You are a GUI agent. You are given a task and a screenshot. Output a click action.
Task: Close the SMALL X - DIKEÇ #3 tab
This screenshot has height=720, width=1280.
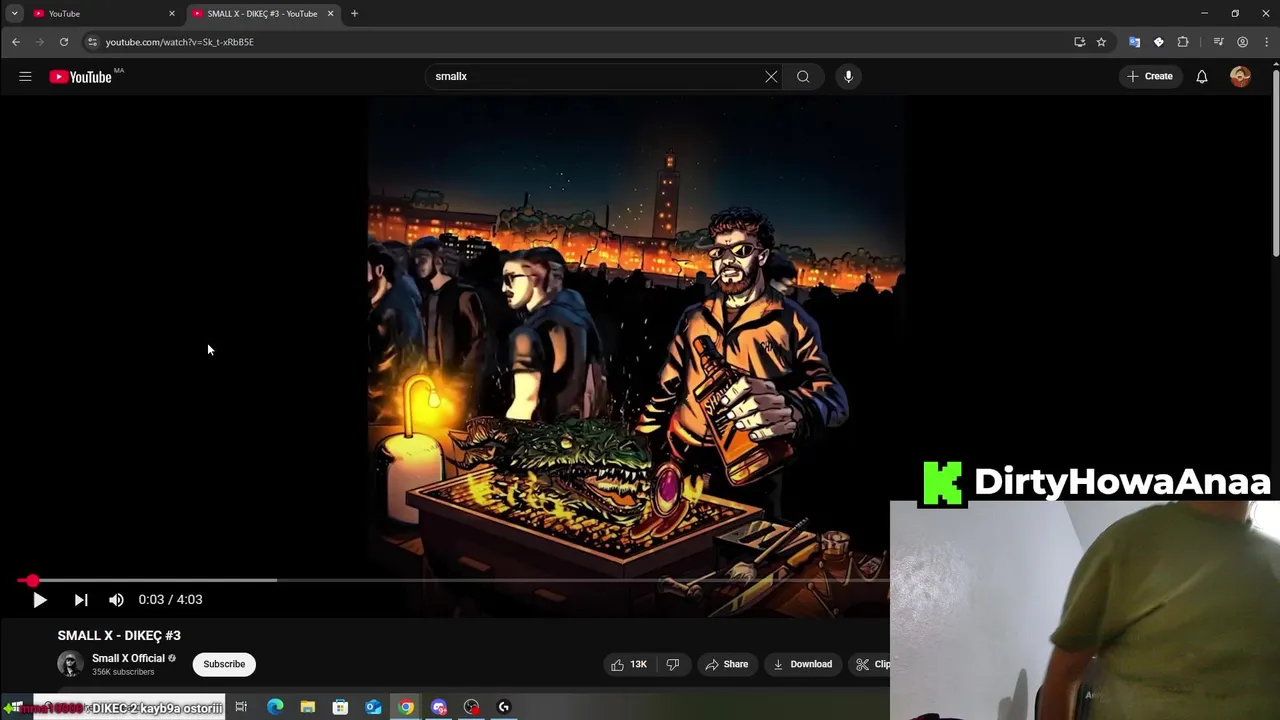330,13
